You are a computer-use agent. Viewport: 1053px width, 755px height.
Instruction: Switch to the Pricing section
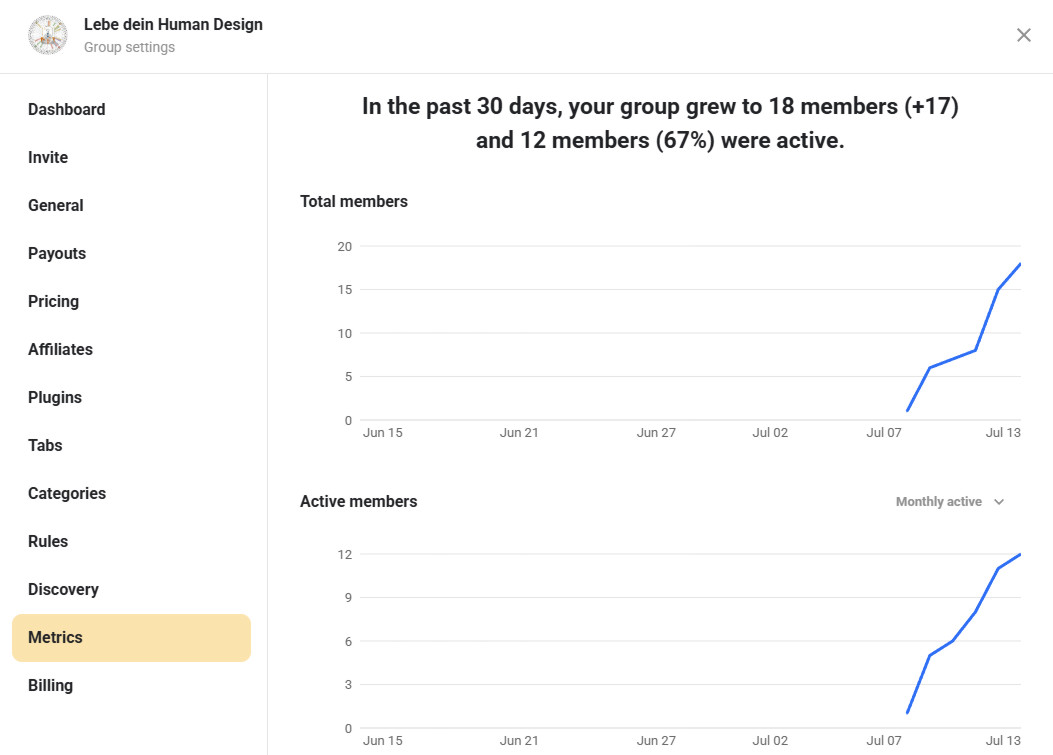coord(53,302)
